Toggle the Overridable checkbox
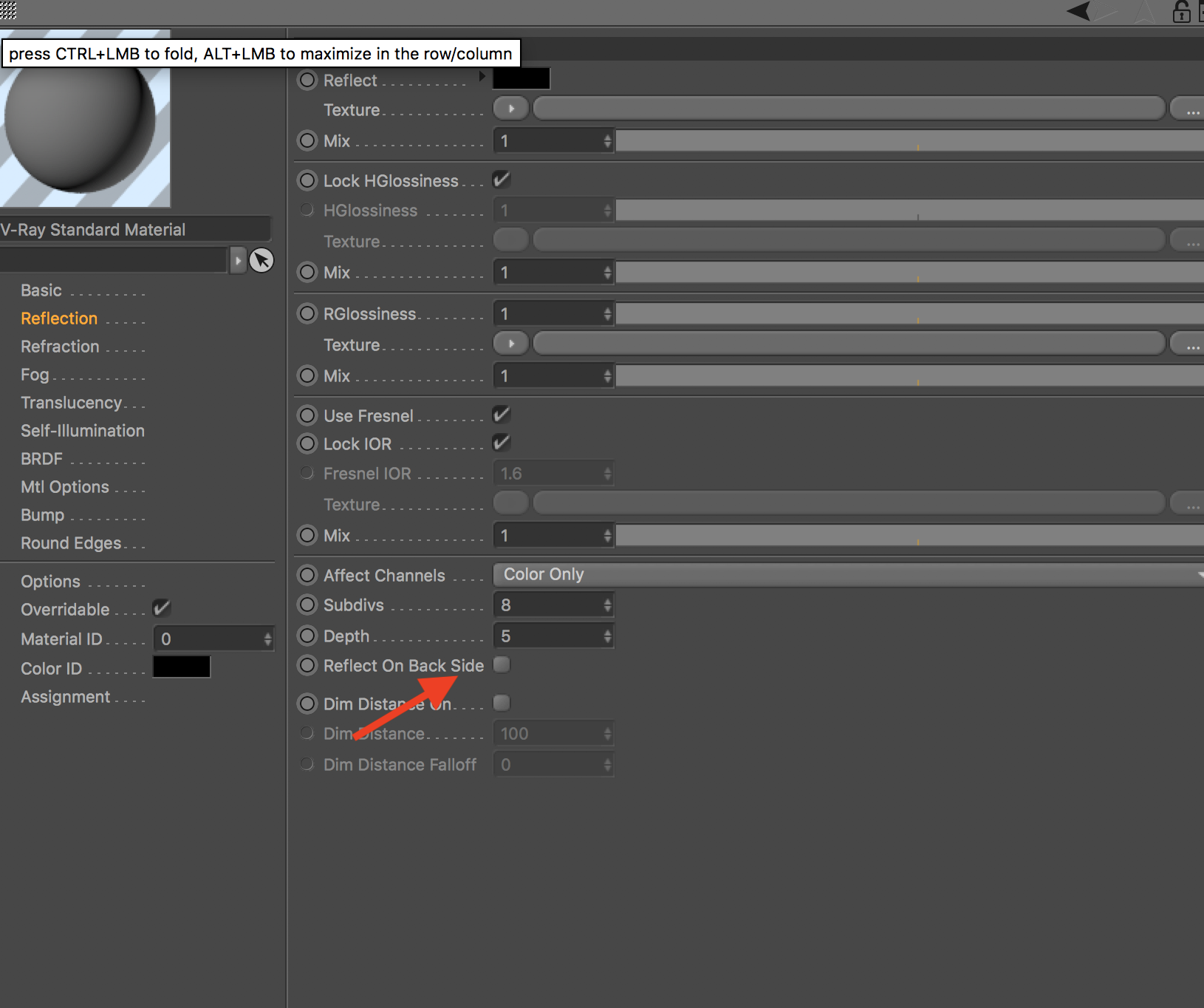The image size is (1204, 1008). pos(162,608)
